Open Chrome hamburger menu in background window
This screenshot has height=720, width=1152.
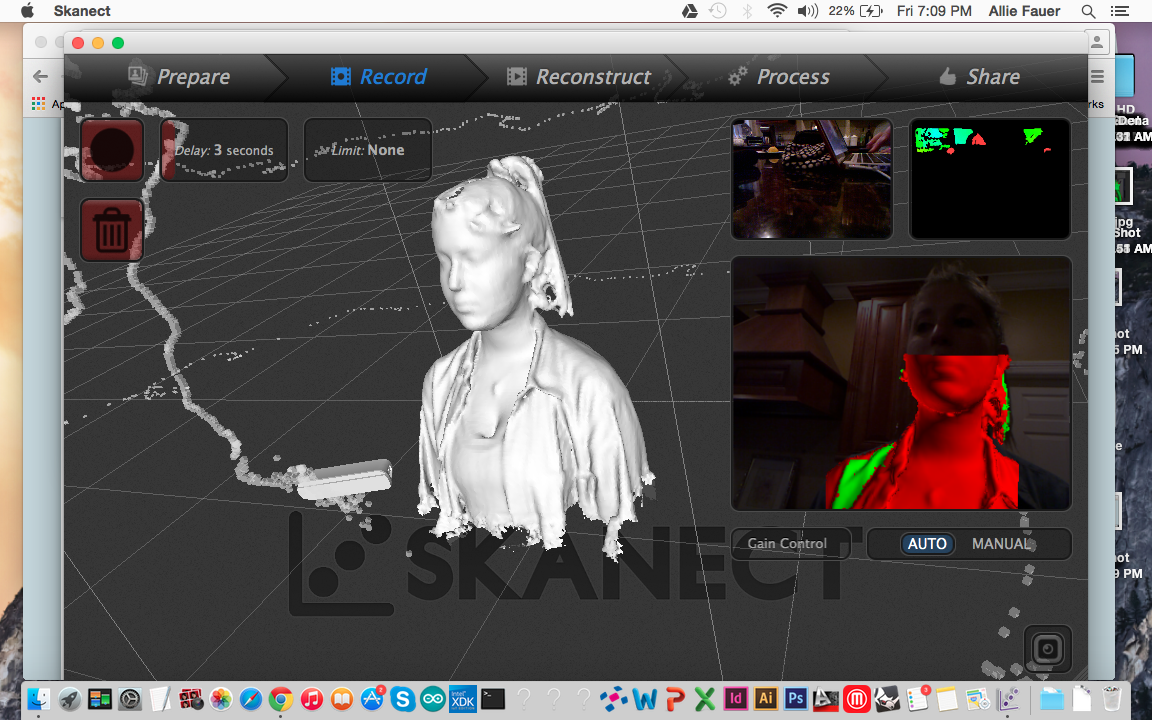coord(1097,76)
